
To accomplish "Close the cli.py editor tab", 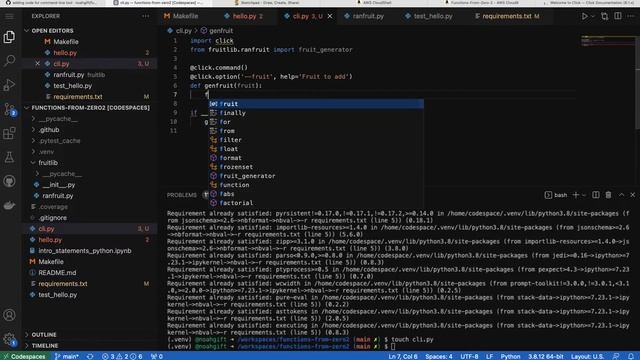I will 330,16.
